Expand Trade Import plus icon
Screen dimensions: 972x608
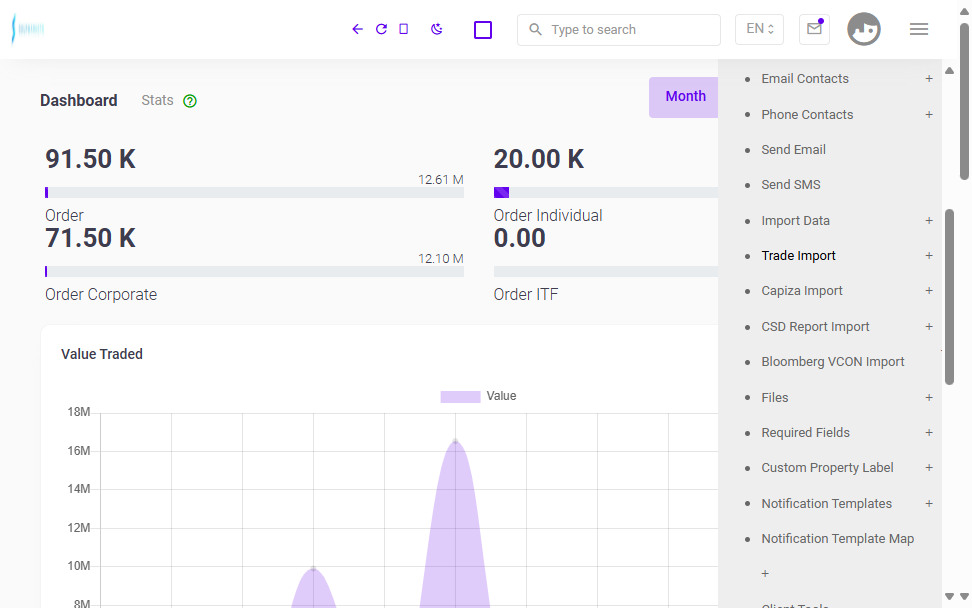(929, 255)
